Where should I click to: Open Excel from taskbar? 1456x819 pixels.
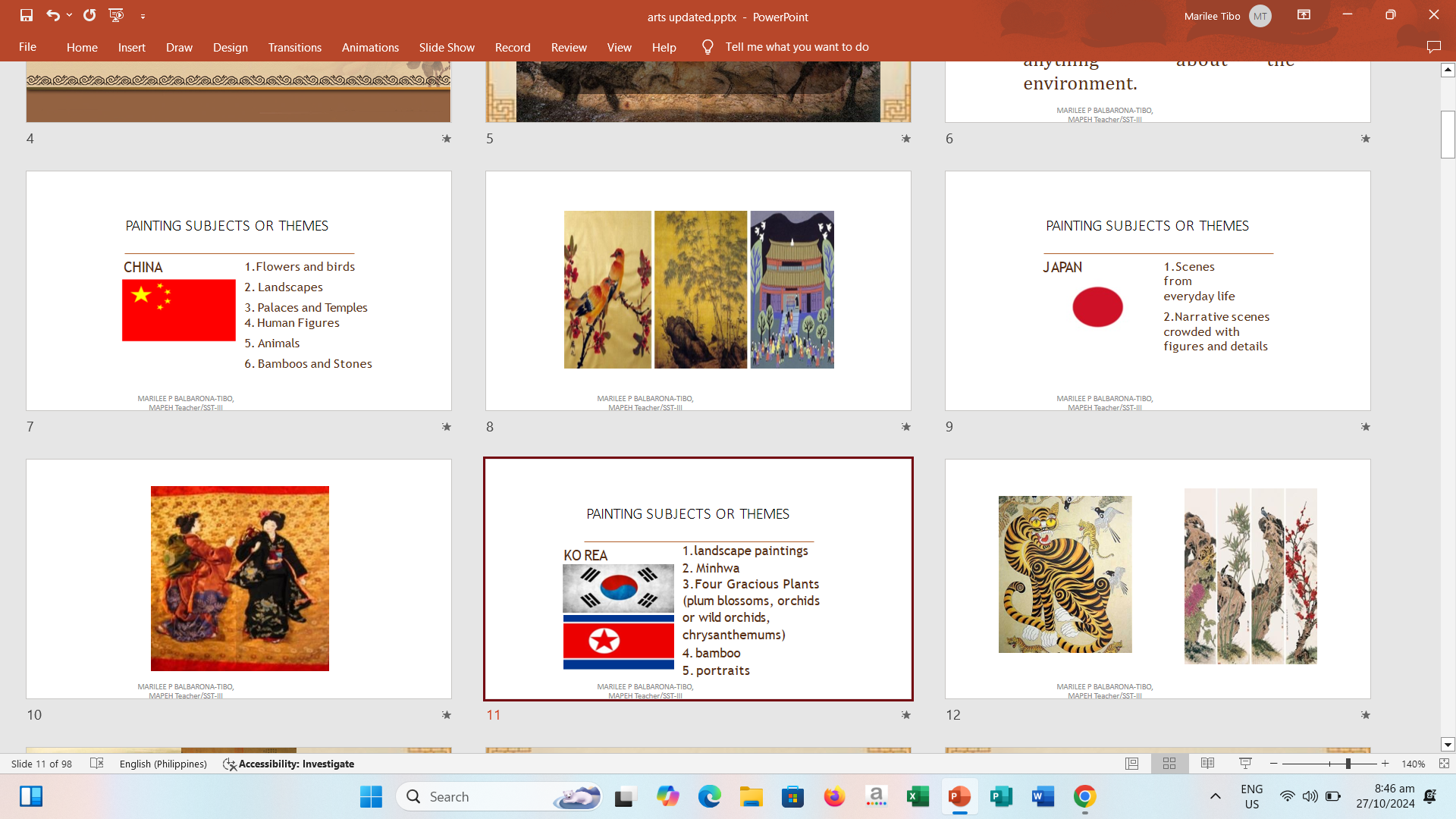[918, 796]
